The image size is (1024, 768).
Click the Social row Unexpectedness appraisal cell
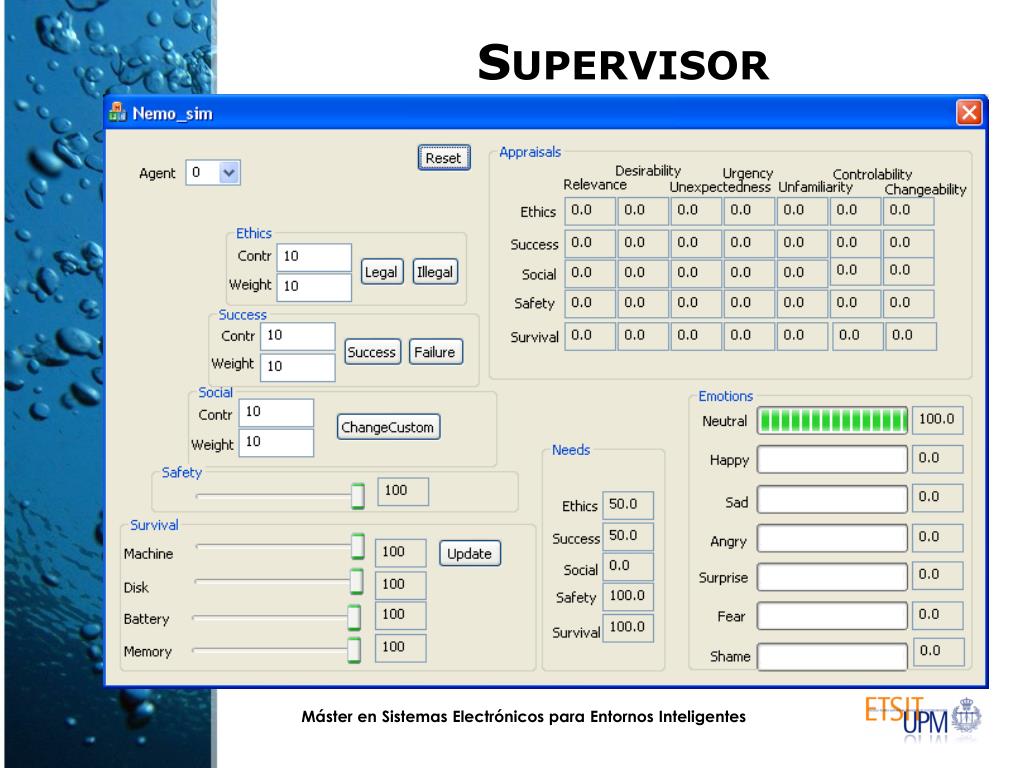[x=696, y=273]
